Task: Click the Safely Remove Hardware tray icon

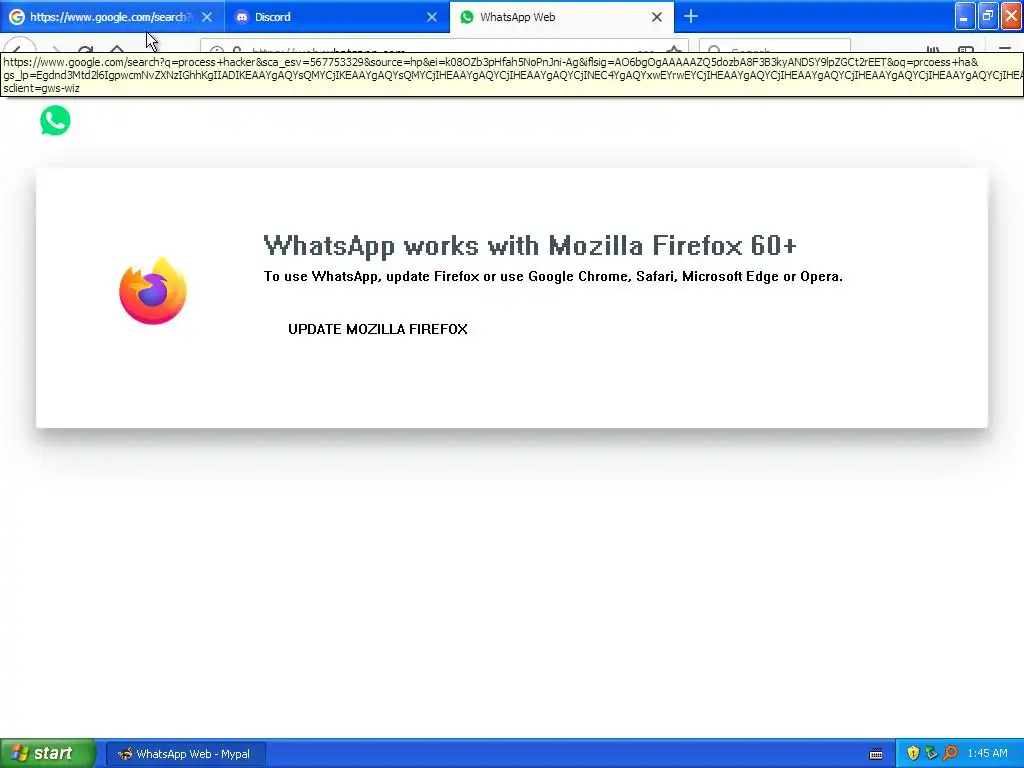Action: [x=931, y=753]
